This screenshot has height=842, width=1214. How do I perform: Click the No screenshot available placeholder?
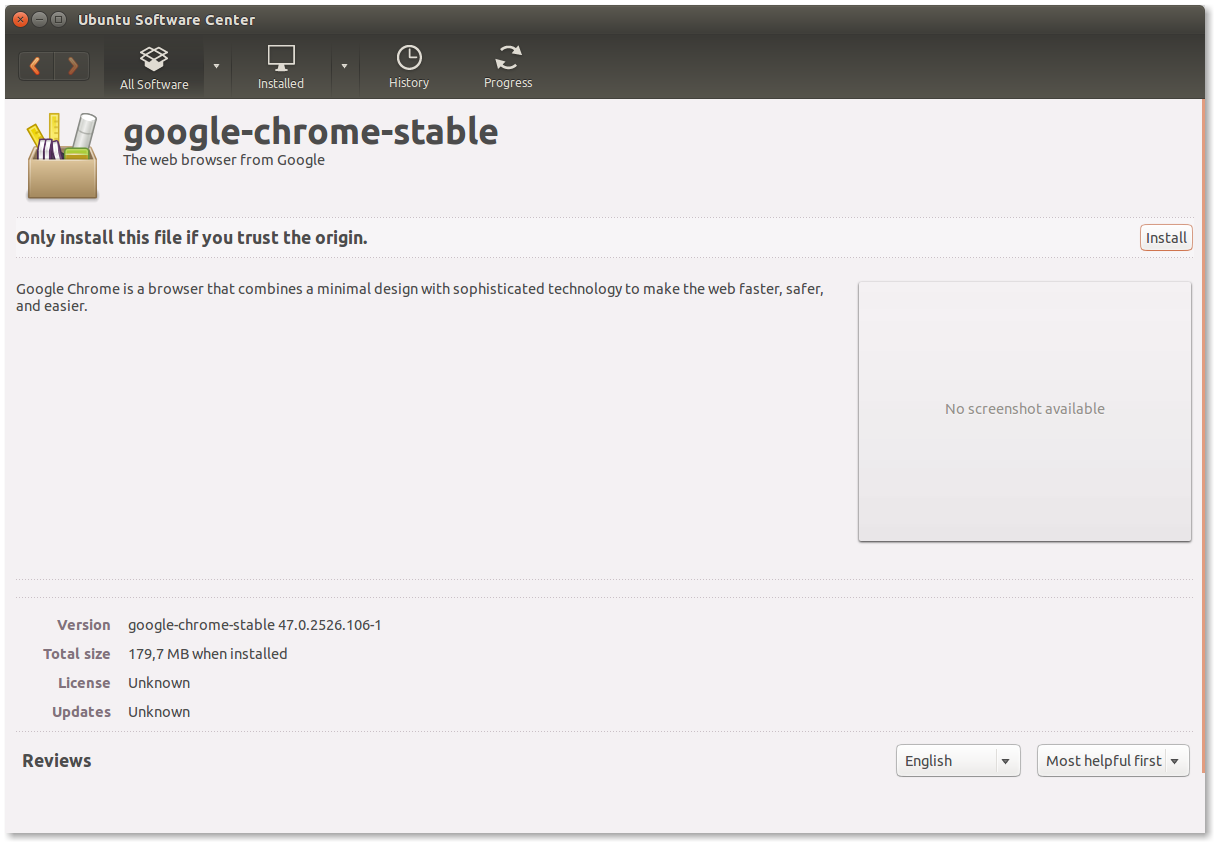click(x=1024, y=408)
